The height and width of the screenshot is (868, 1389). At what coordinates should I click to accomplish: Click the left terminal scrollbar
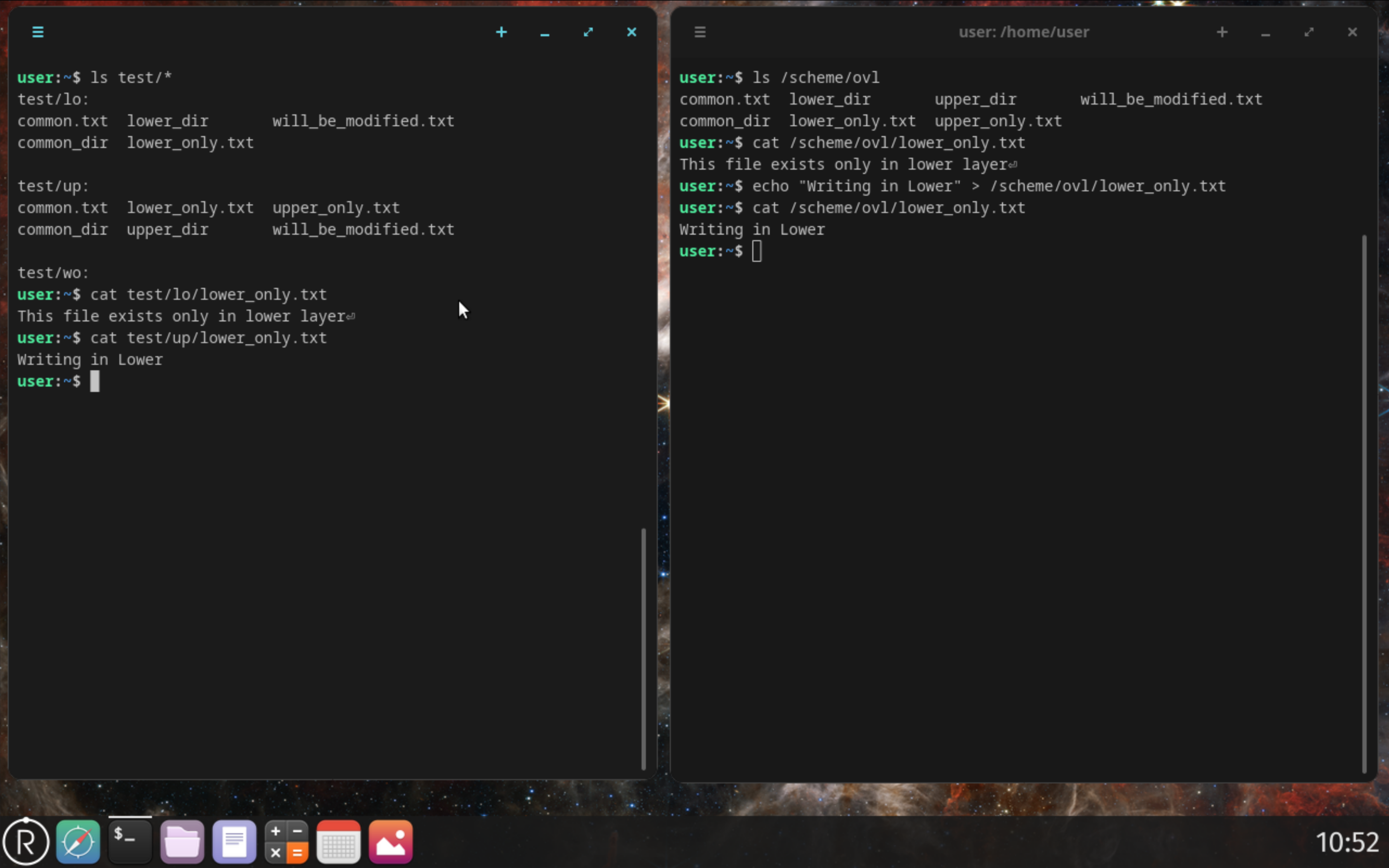coord(643,649)
